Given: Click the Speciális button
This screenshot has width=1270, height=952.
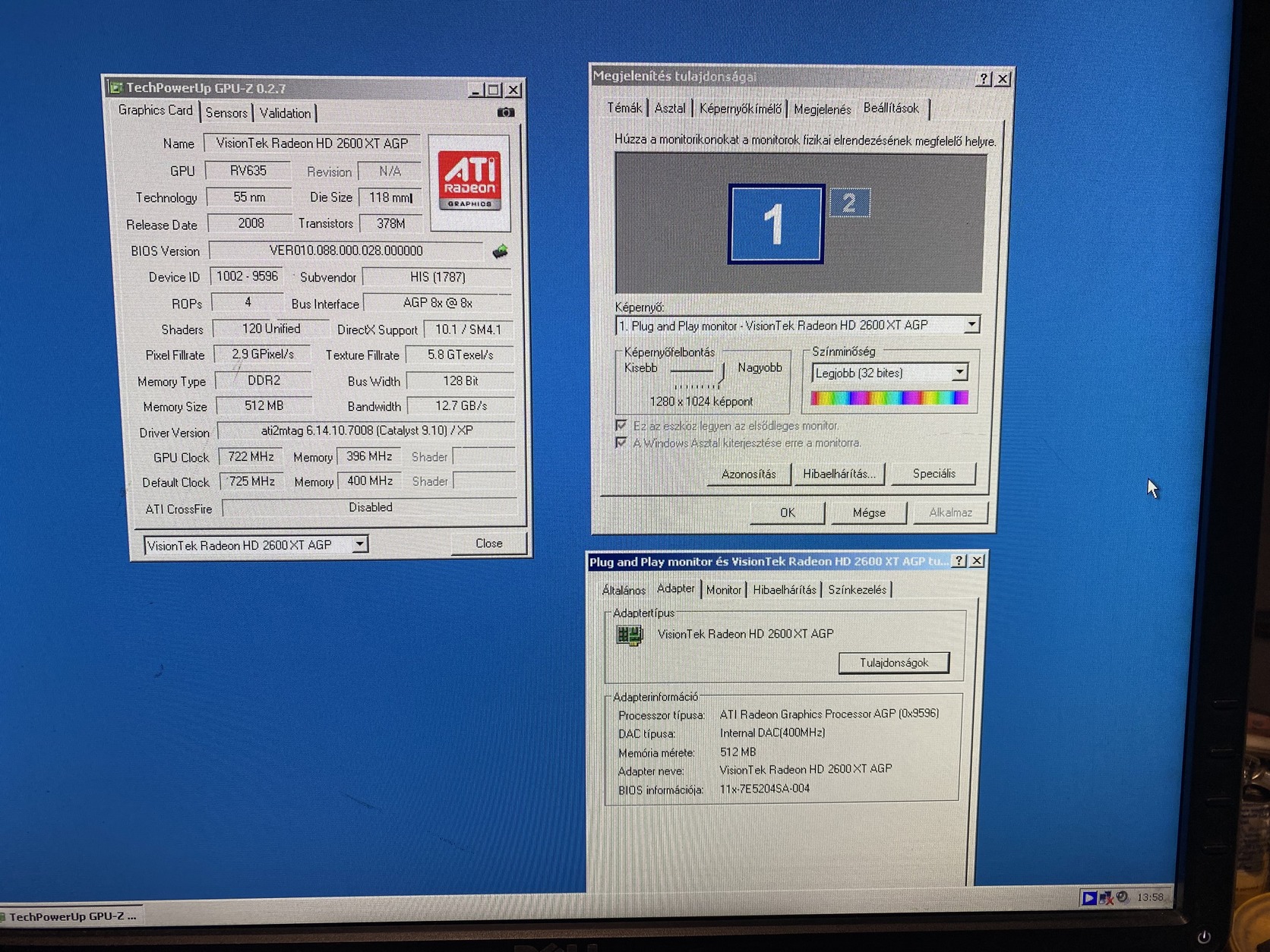Looking at the screenshot, I should (934, 474).
